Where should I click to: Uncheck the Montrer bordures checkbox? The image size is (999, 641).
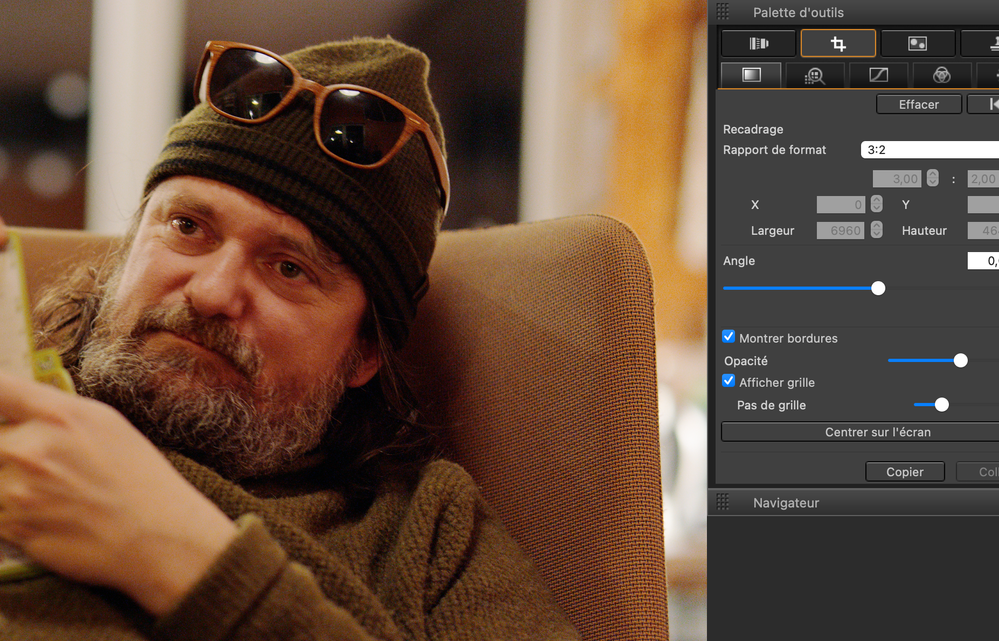point(729,338)
